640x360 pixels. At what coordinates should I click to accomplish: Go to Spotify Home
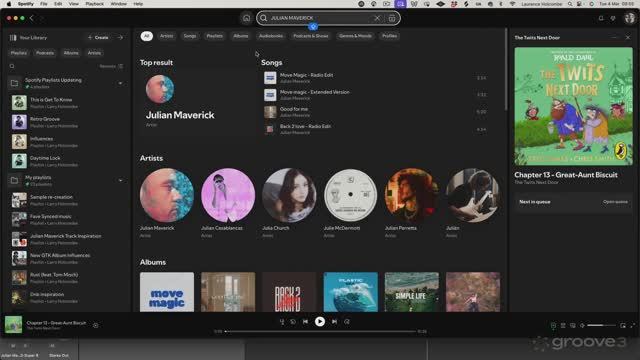coord(247,18)
